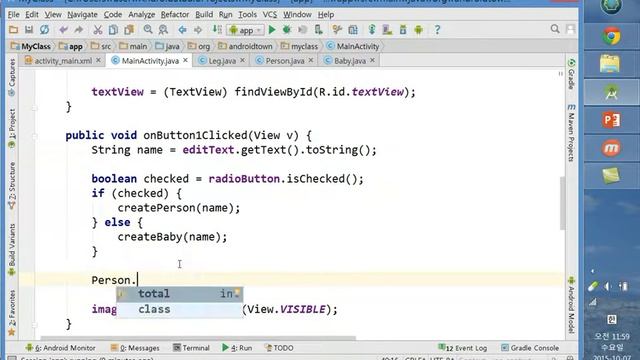Click the Replace toolbar icon

[163, 30]
